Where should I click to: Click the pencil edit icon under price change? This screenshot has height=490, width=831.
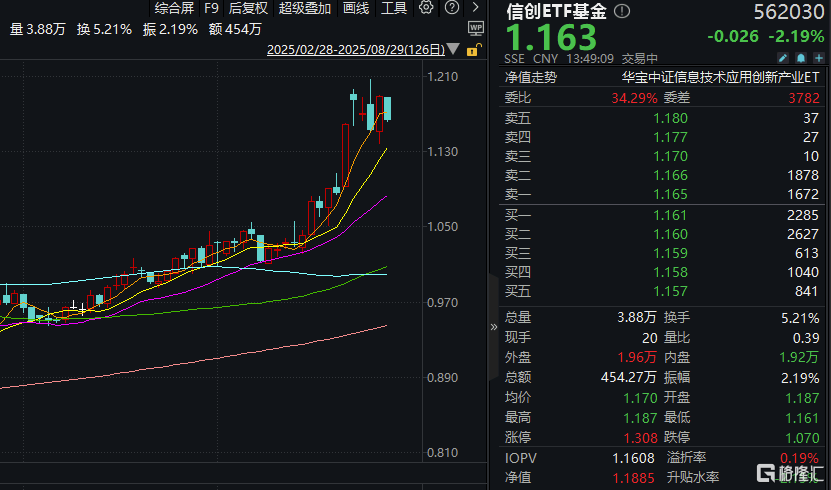click(783, 58)
